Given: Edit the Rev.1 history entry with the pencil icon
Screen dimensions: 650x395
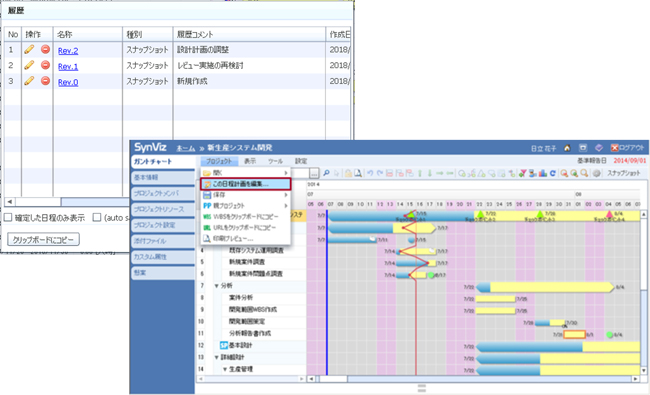Looking at the screenshot, I should [x=29, y=65].
